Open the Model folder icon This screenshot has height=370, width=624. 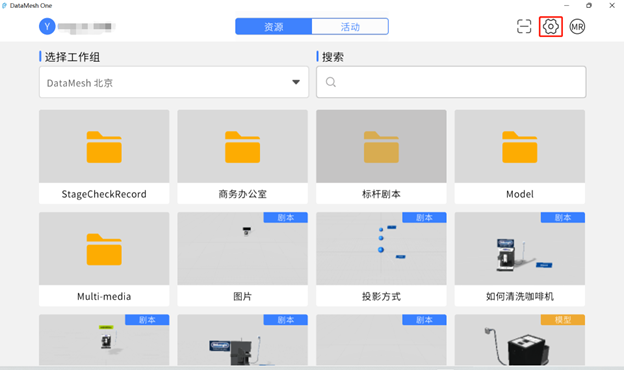[520, 147]
